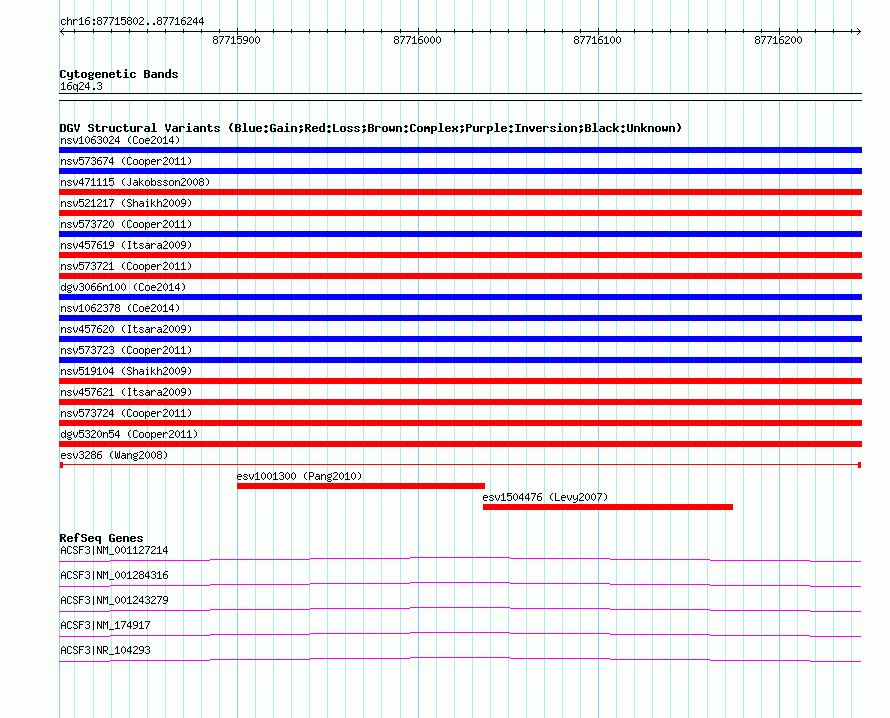Select the blue bar under dgv3066n100
Viewport: 890px width, 718px height.
point(460,297)
